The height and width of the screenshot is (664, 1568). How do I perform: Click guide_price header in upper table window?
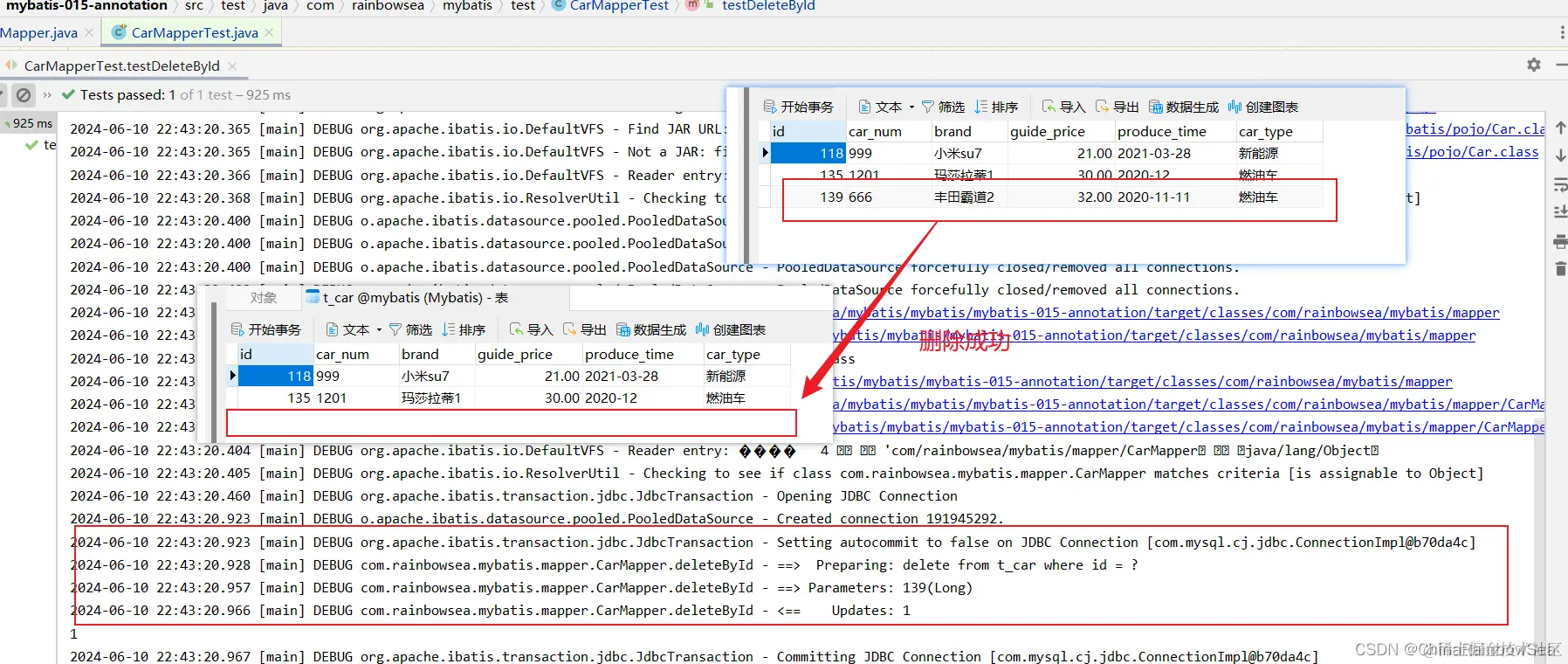click(x=1061, y=131)
